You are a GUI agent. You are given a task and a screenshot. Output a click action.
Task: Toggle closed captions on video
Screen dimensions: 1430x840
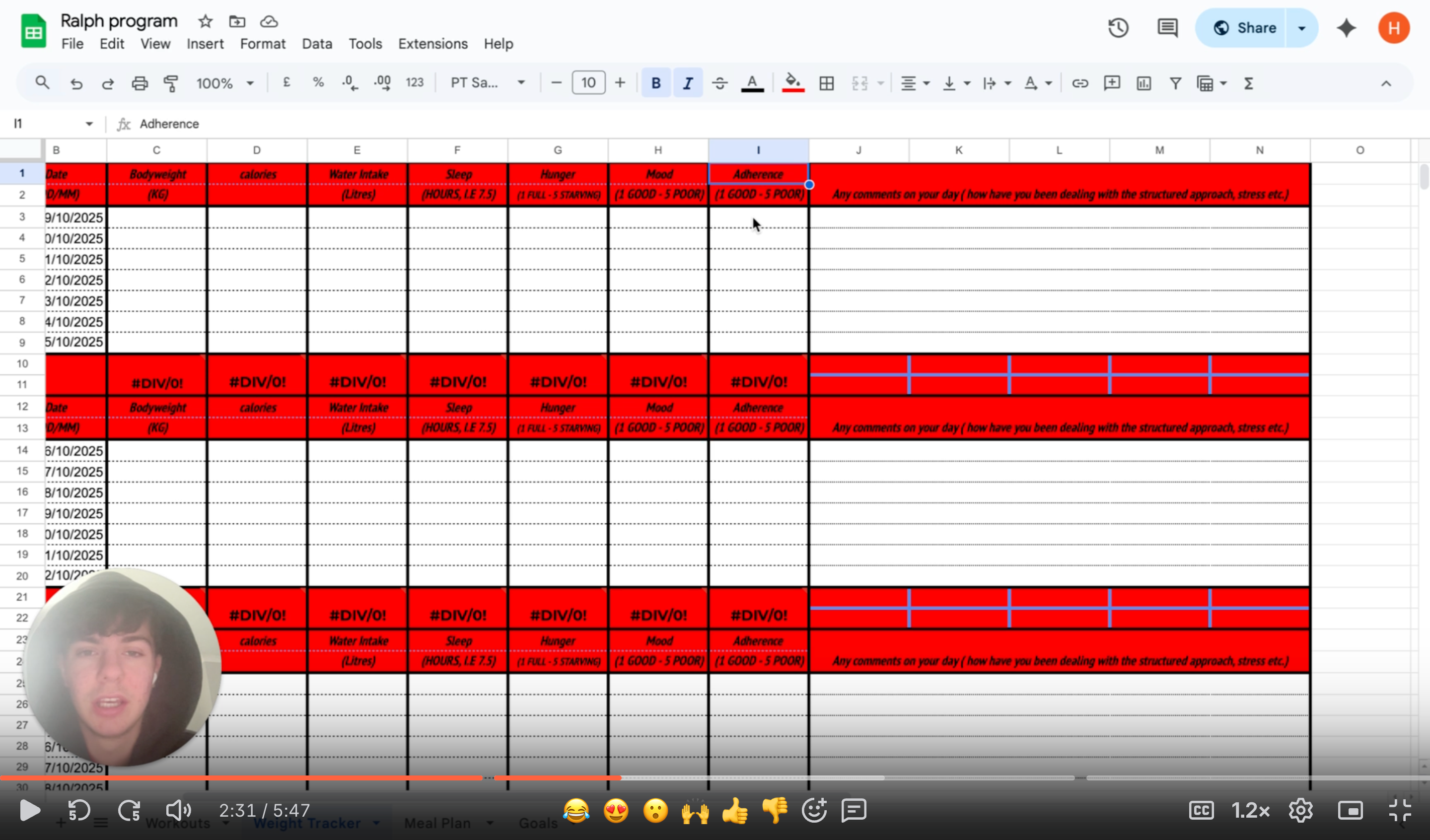click(x=1201, y=811)
